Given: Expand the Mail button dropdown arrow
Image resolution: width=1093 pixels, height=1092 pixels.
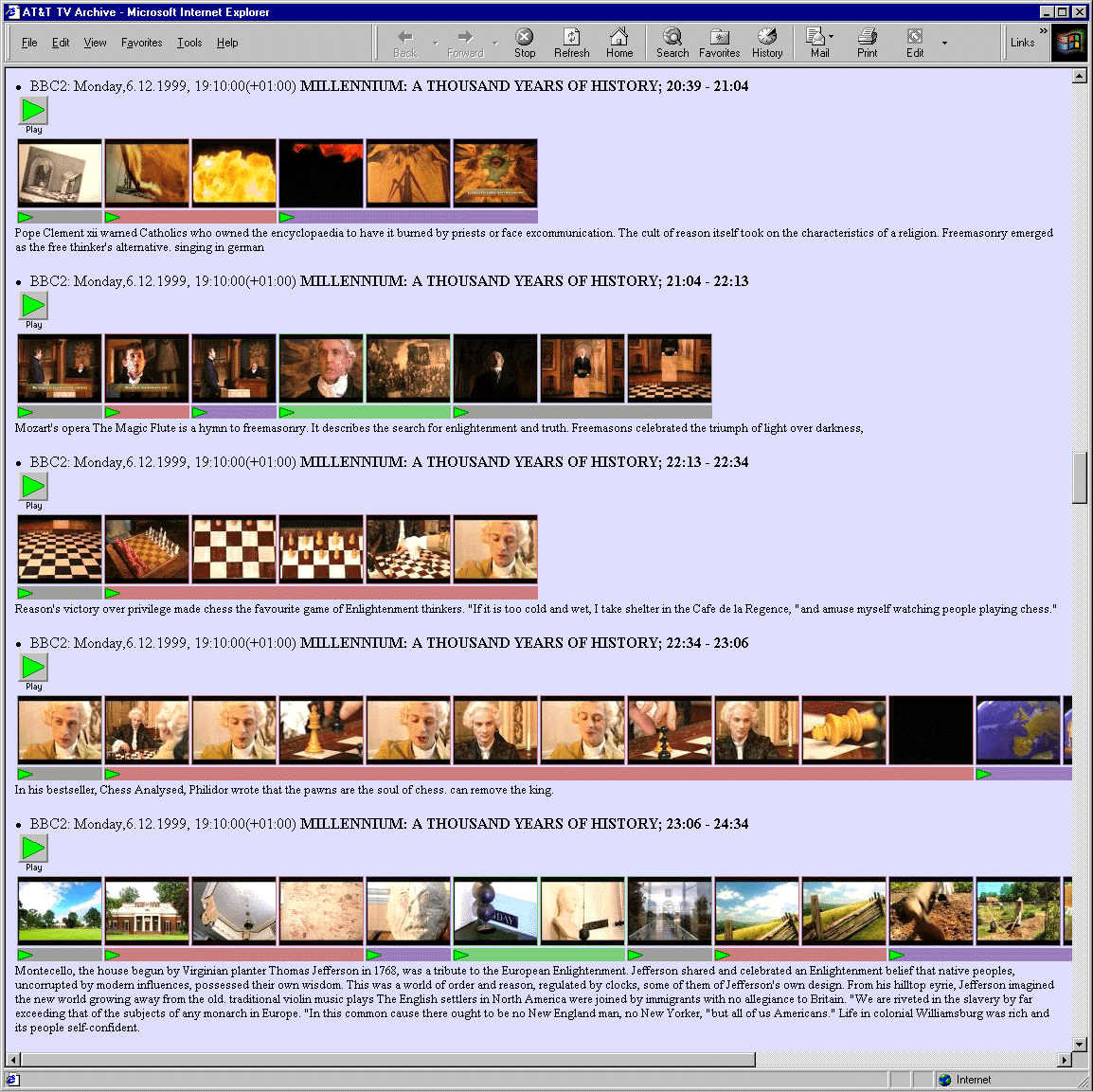Looking at the screenshot, I should tap(832, 38).
